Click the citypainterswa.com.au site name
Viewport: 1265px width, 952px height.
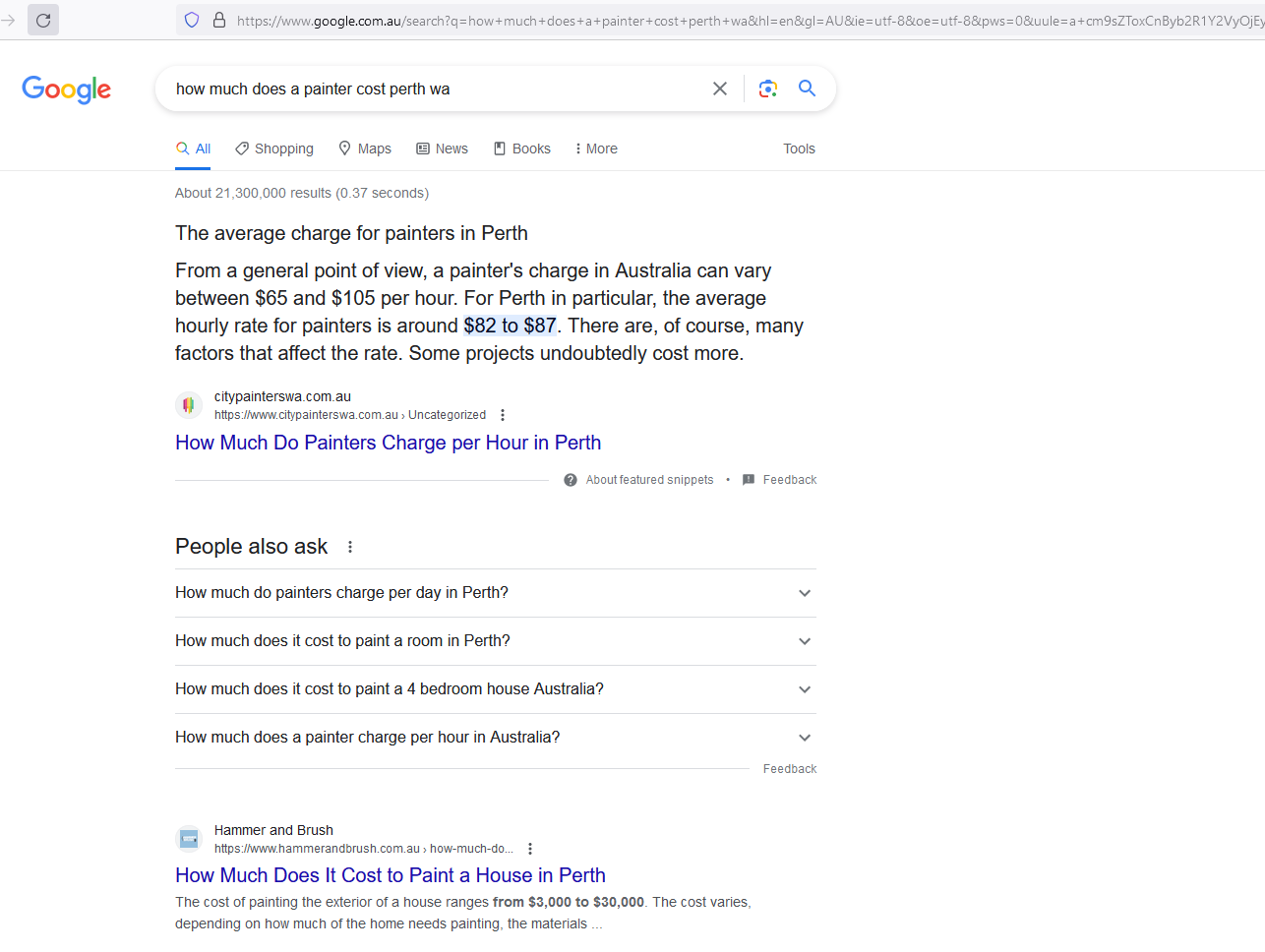(x=282, y=396)
